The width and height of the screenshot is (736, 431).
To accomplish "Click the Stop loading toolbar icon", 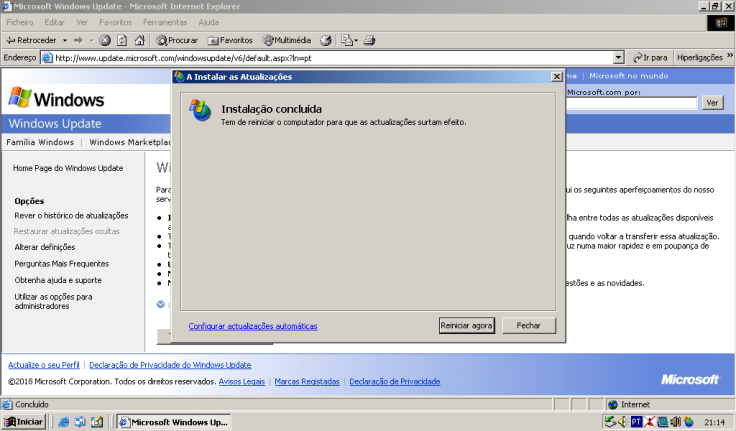I will coord(105,40).
